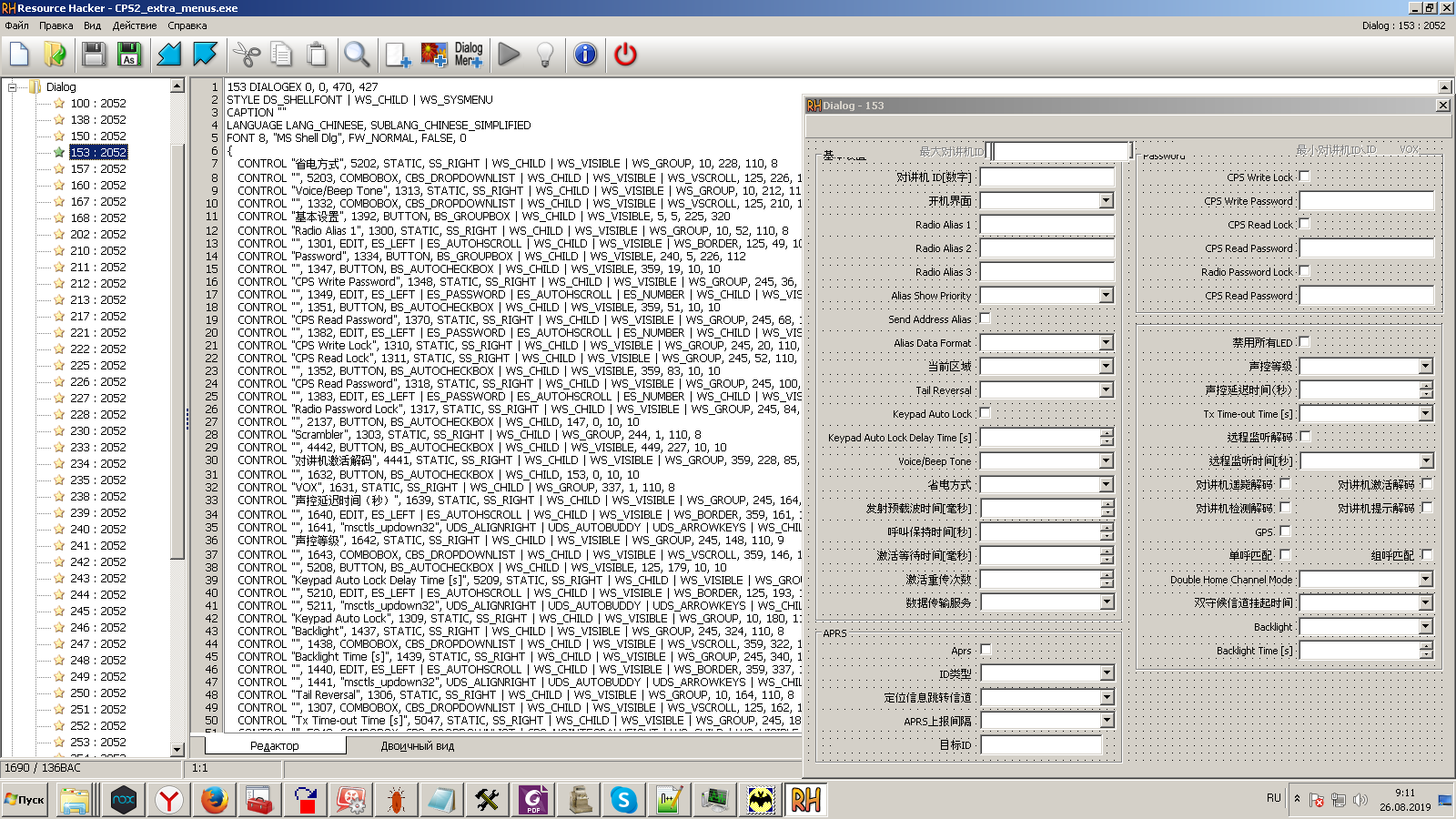Image resolution: width=1456 pixels, height=819 pixels.
Task: Select Resource Hacker taskbar button
Action: click(x=806, y=800)
